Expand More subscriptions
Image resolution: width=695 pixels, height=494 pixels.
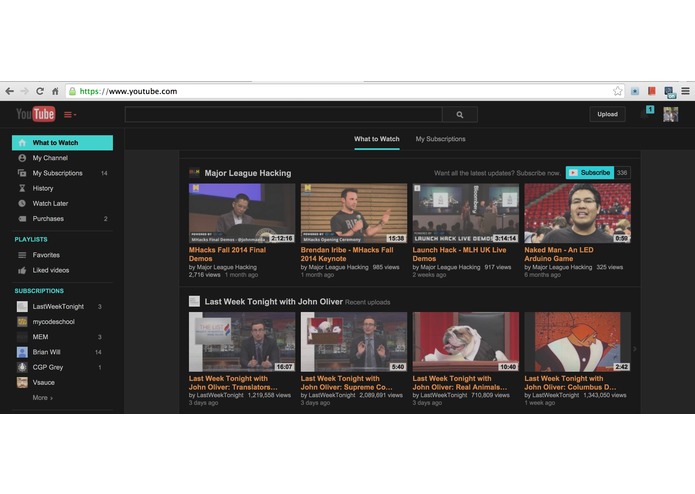(43, 398)
